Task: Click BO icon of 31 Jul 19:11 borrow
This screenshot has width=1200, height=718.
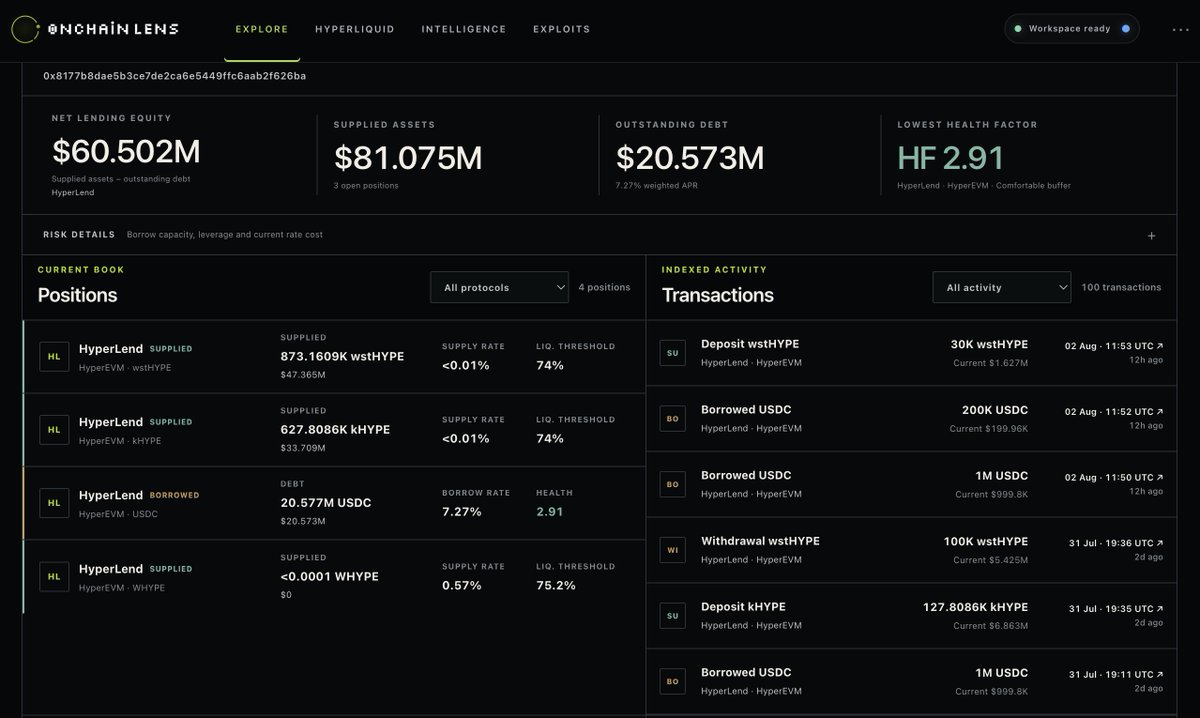Action: tap(673, 681)
